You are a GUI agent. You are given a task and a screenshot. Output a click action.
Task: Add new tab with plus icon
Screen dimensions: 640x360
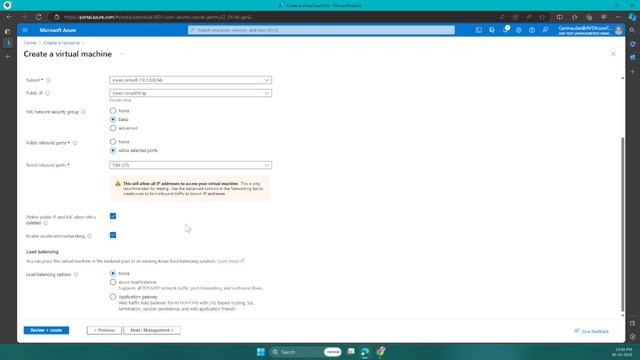click(x=7, y=57)
